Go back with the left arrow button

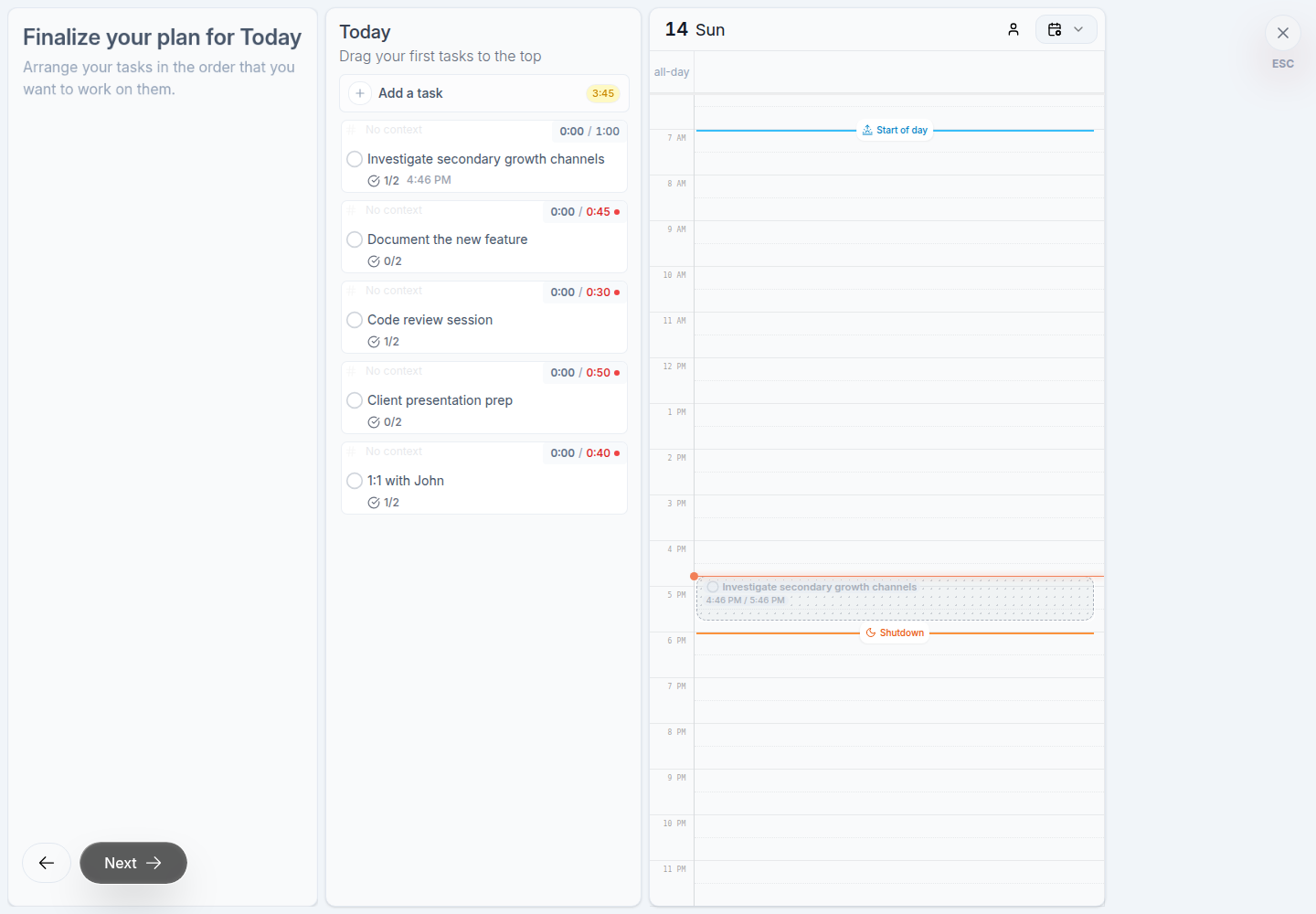point(47,863)
